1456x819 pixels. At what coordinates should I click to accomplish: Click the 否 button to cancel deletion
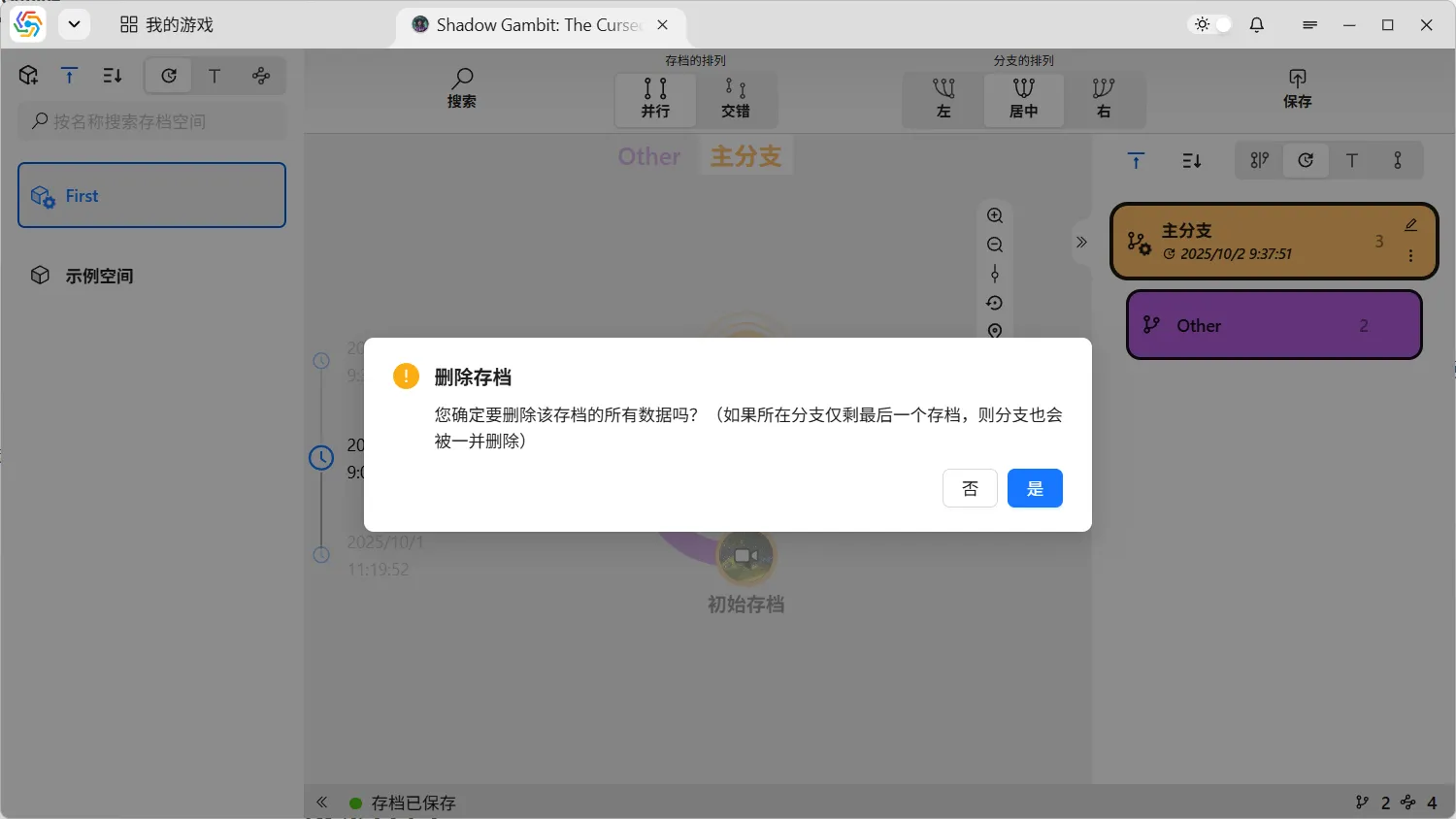[x=970, y=488]
